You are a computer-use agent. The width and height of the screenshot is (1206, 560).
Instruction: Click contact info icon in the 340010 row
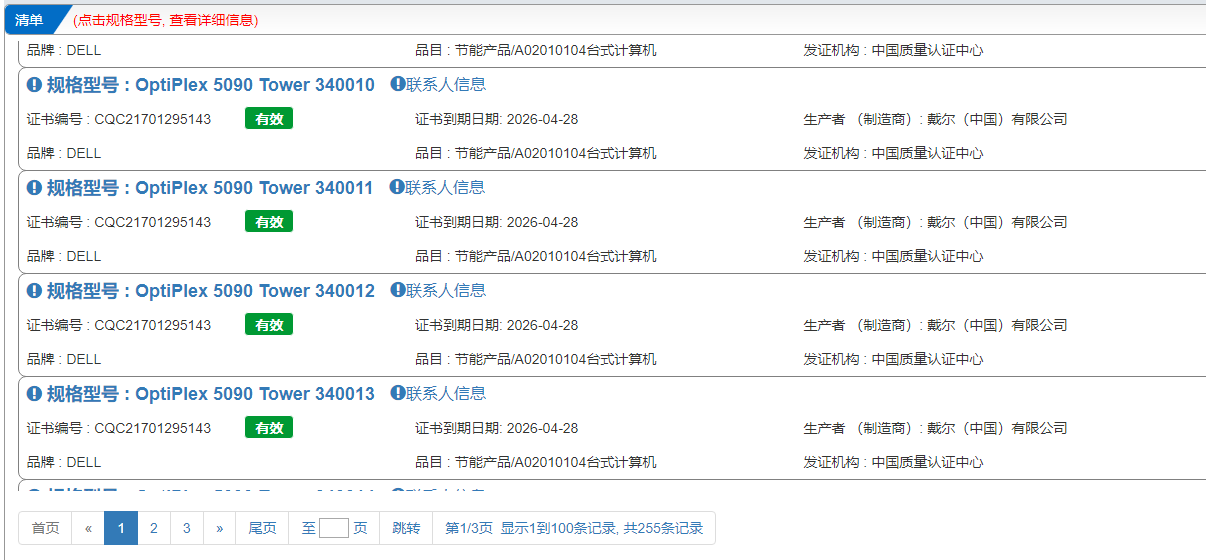point(397,84)
